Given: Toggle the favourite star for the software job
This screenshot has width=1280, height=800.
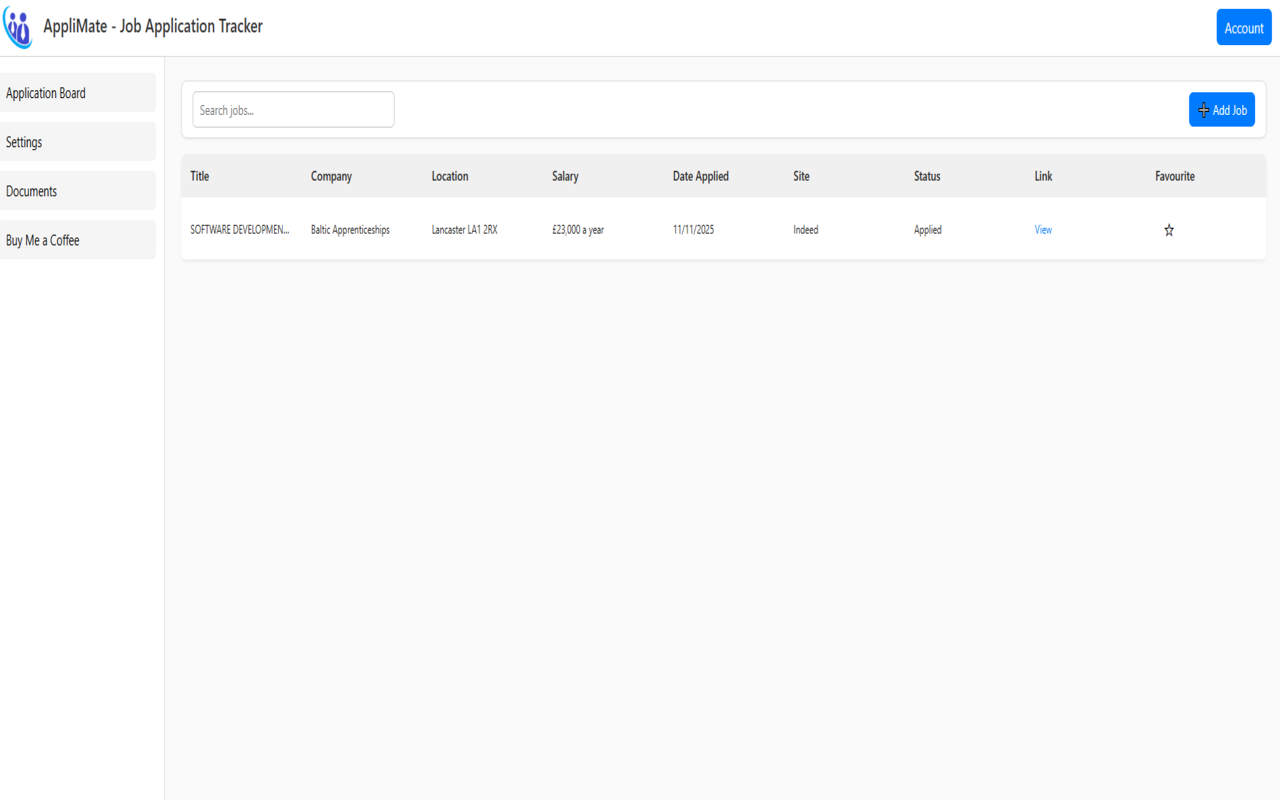Looking at the screenshot, I should (1168, 229).
